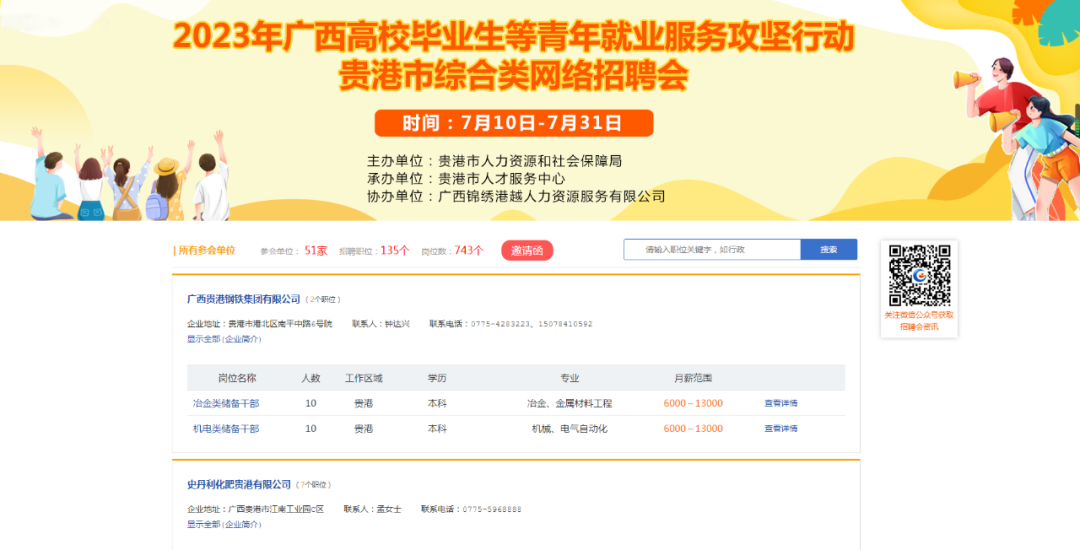Click the 邀请函 invitation button
This screenshot has width=1080, height=550.
527,251
